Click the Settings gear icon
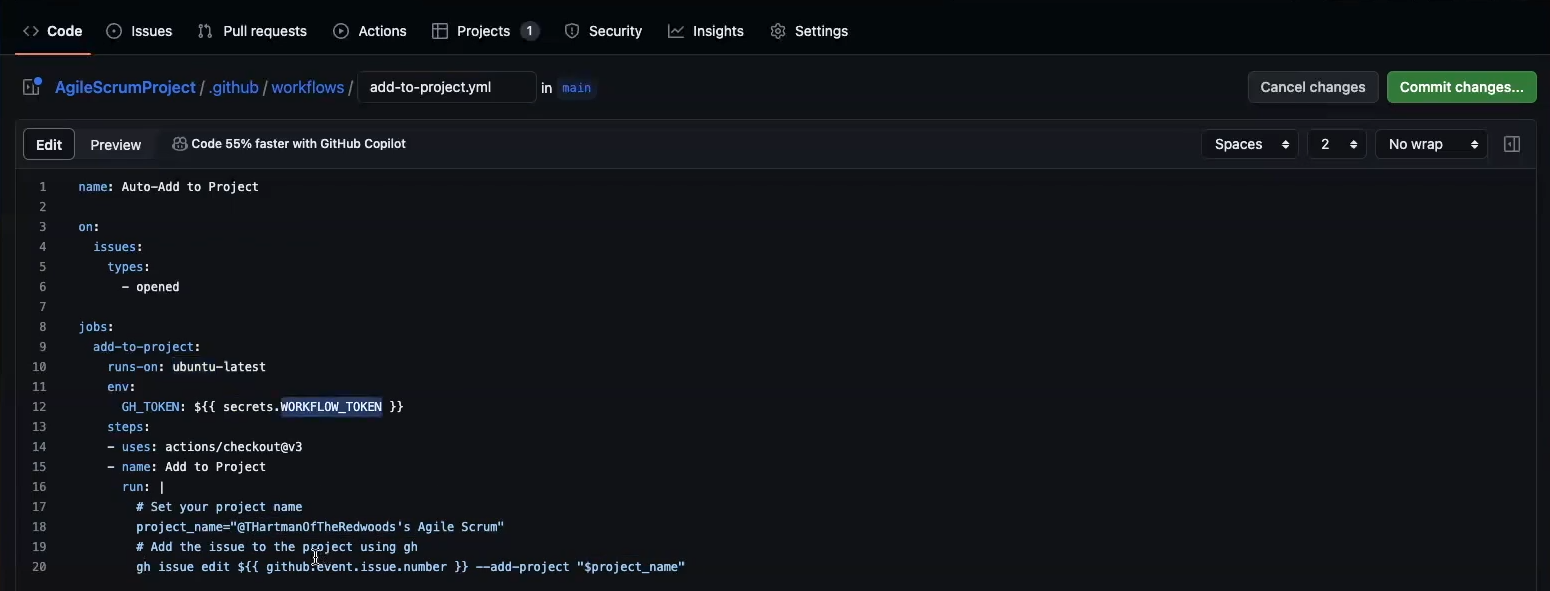The width and height of the screenshot is (1550, 591). [778, 31]
